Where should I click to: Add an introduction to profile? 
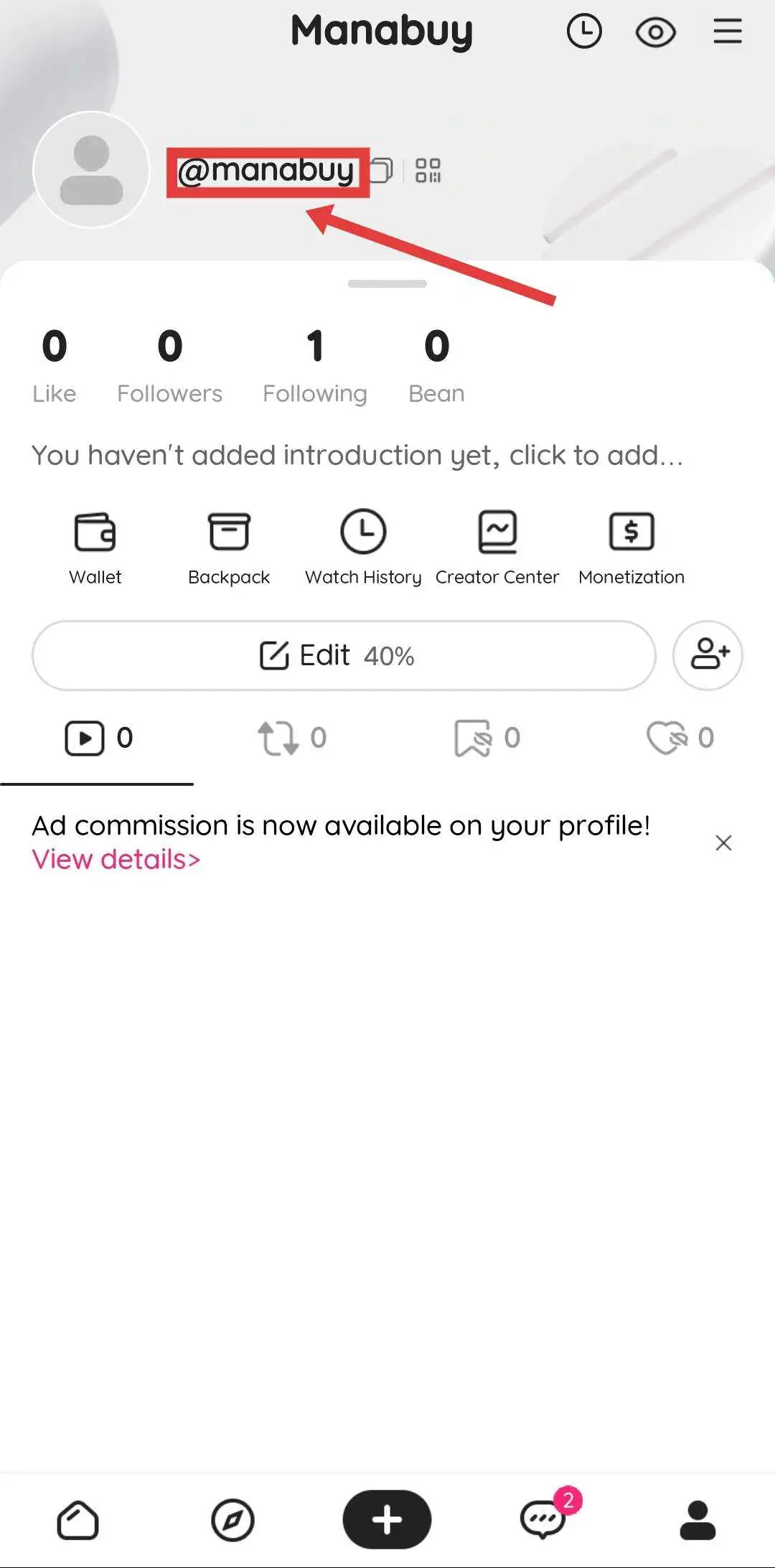[x=357, y=456]
